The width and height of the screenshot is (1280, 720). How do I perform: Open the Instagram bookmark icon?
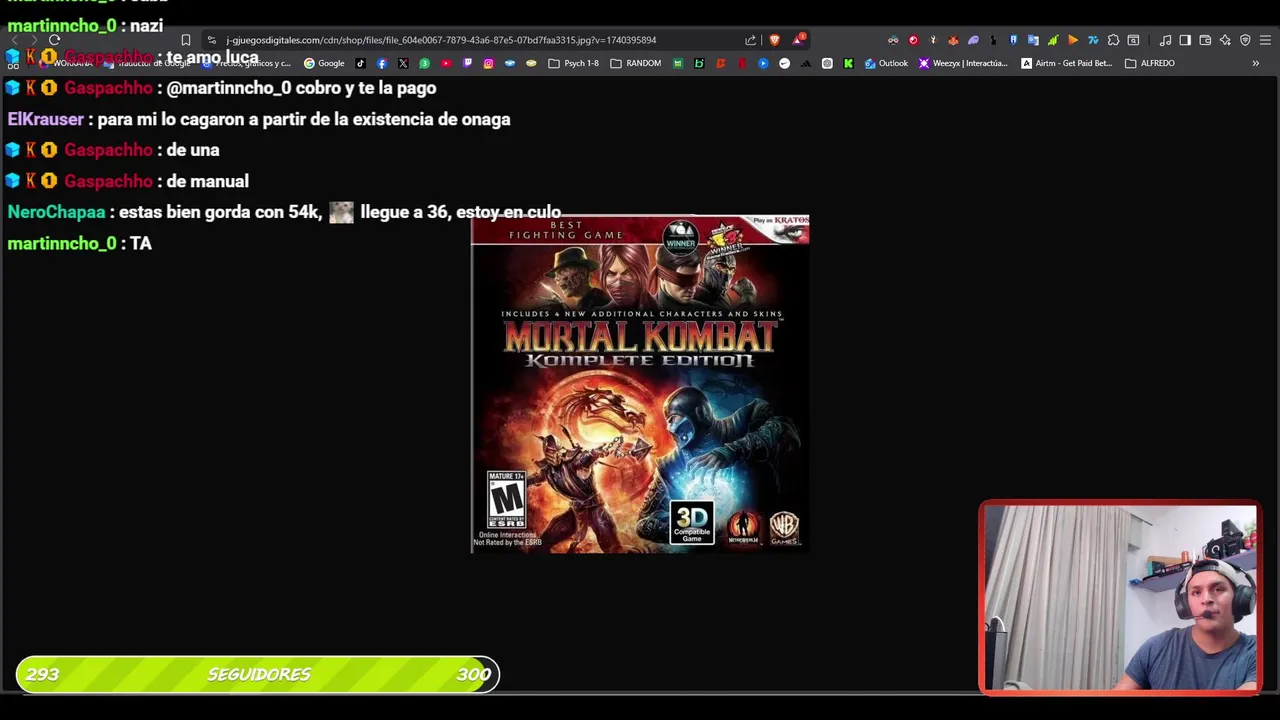coord(488,63)
